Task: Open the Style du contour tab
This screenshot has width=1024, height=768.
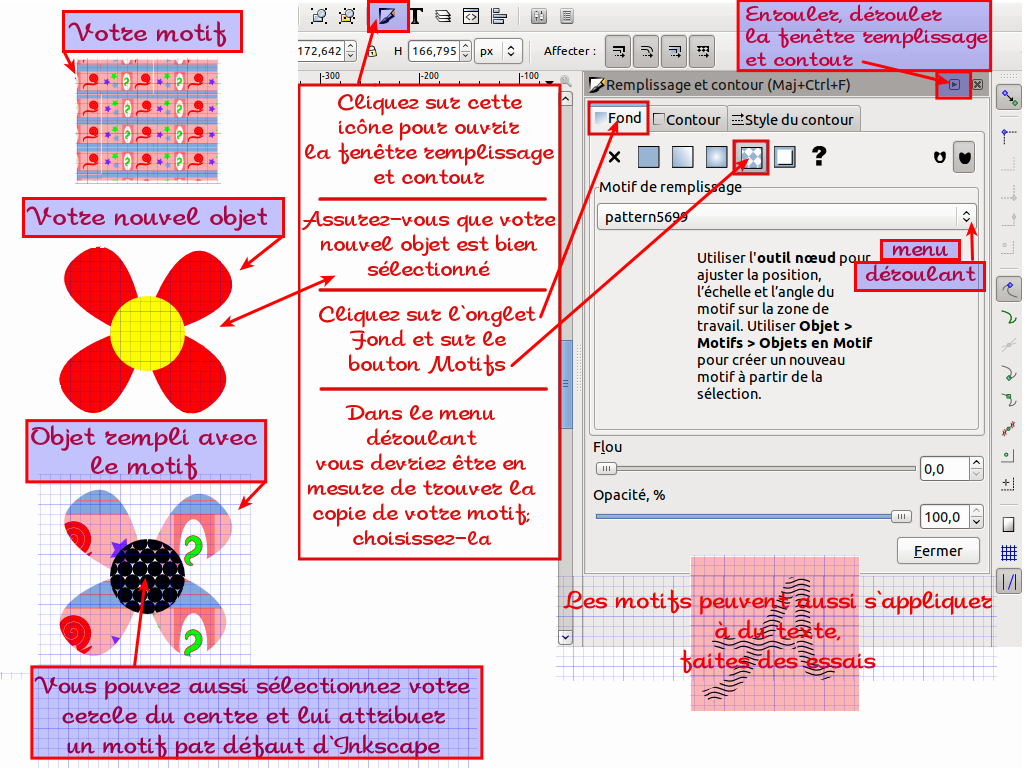Action: 792,119
